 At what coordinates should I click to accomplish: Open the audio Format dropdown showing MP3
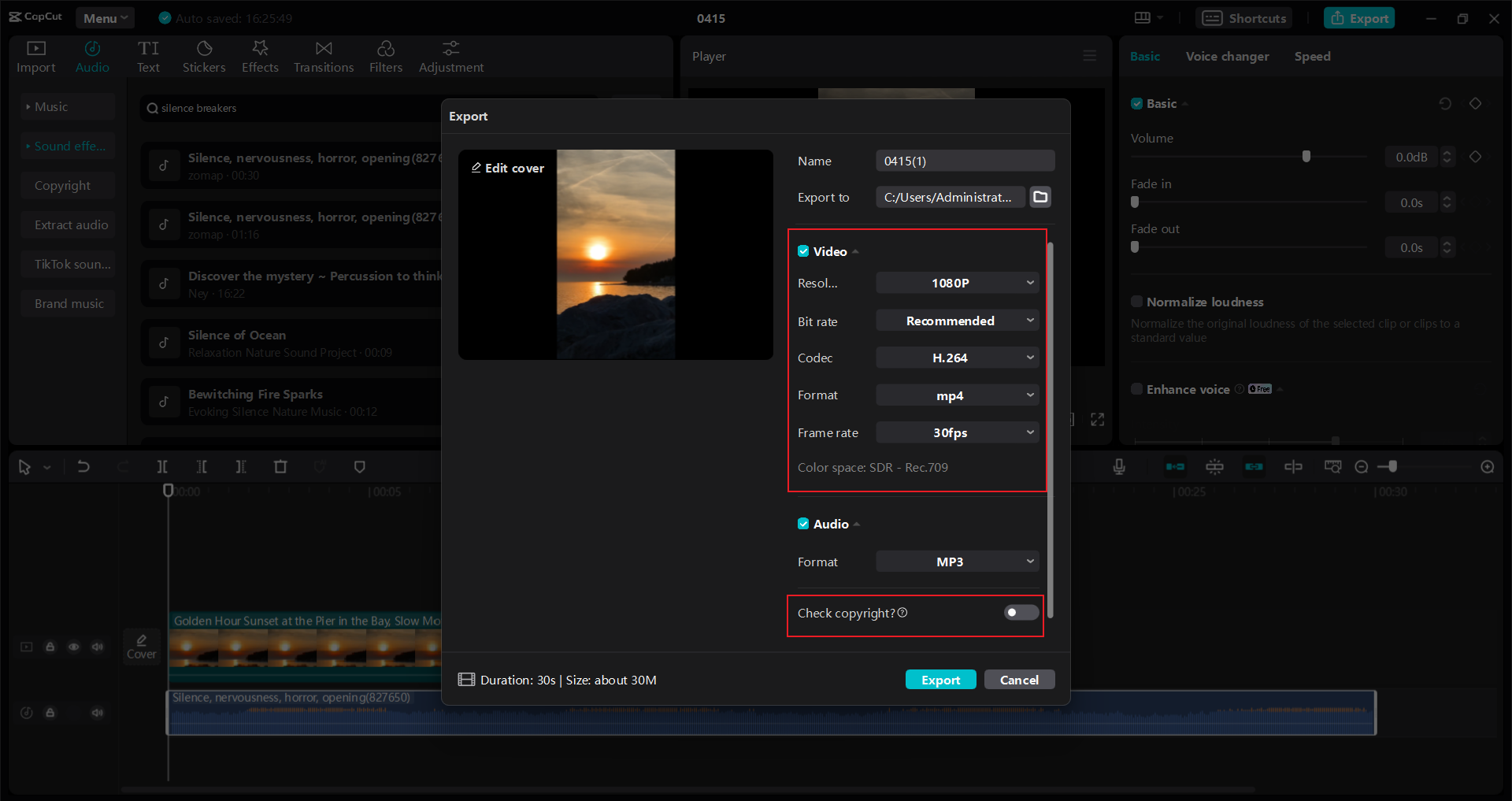click(x=957, y=561)
